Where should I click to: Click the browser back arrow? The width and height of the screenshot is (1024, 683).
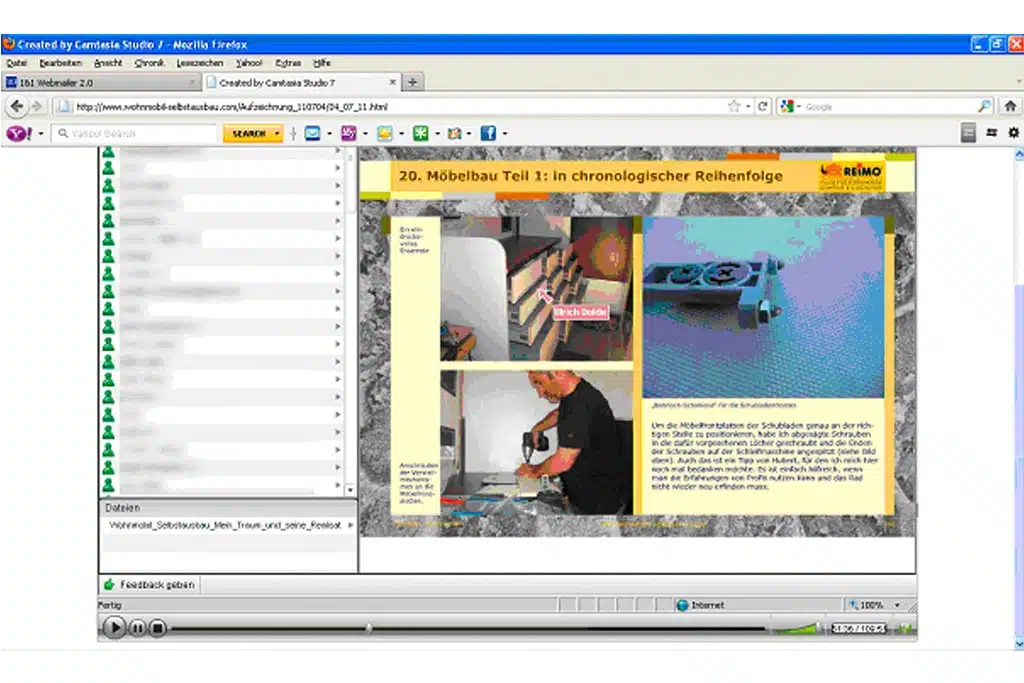(17, 106)
